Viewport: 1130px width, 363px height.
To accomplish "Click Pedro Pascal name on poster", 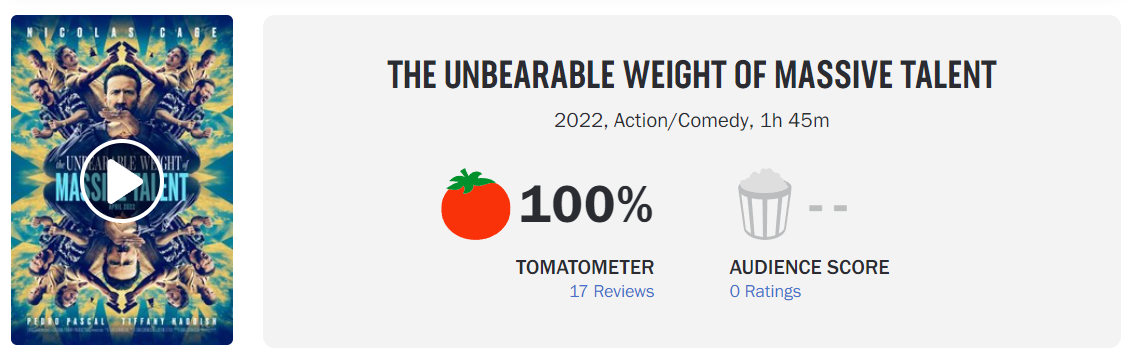I will [x=67, y=320].
